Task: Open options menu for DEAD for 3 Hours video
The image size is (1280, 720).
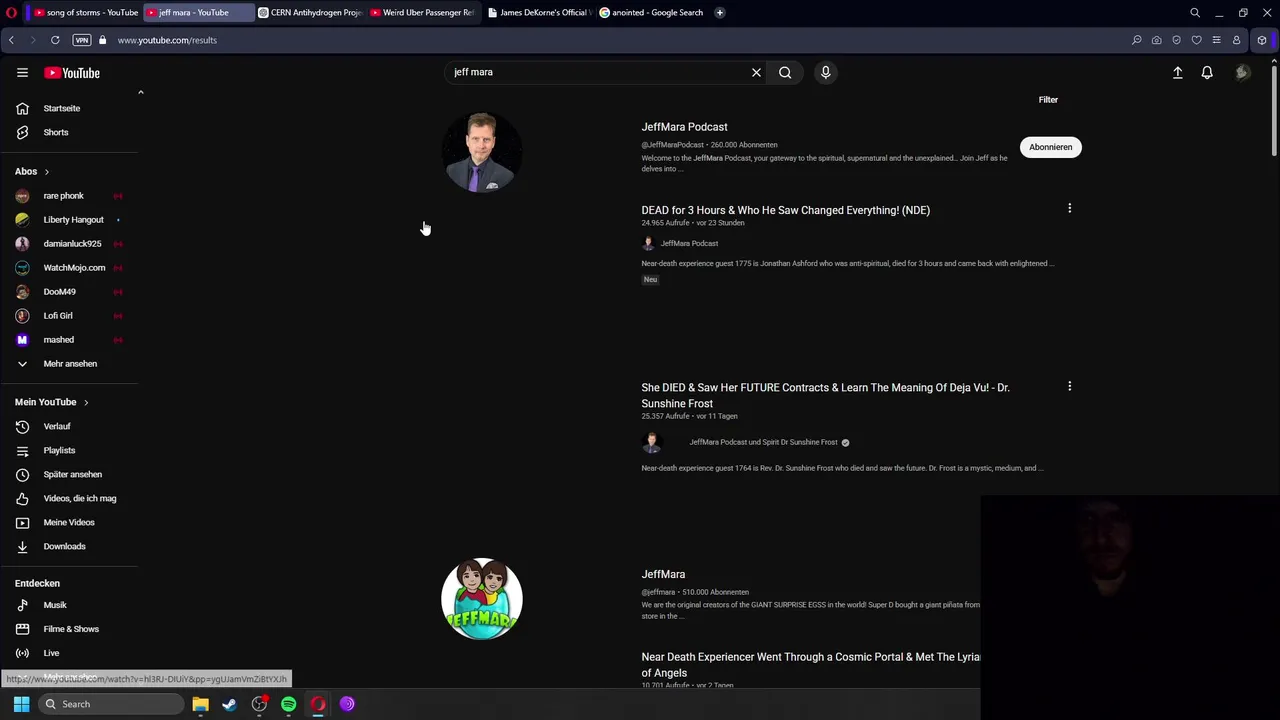Action: click(1069, 208)
